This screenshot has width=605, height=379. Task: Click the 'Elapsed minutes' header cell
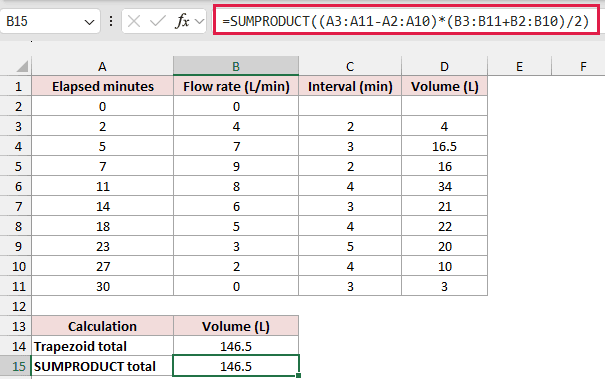102,86
